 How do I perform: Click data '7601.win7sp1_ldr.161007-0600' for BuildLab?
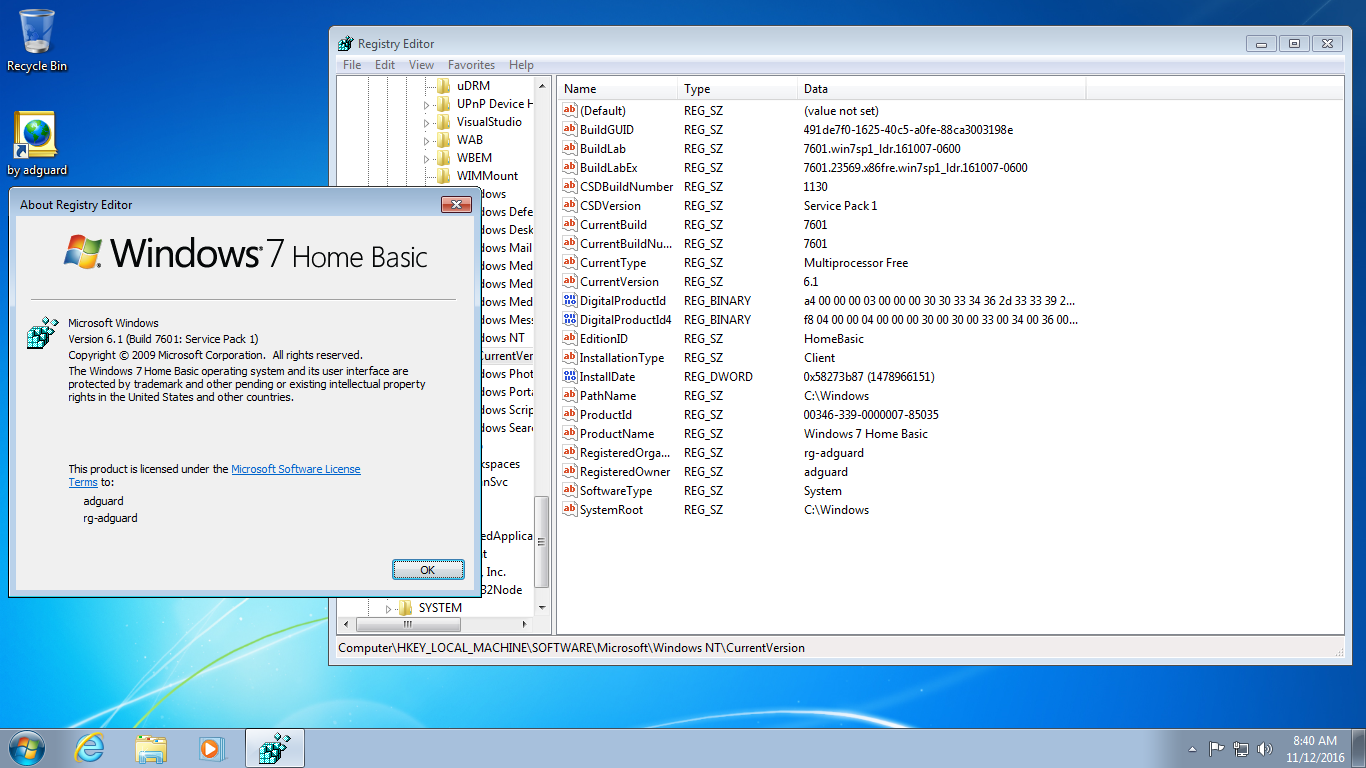tap(882, 149)
